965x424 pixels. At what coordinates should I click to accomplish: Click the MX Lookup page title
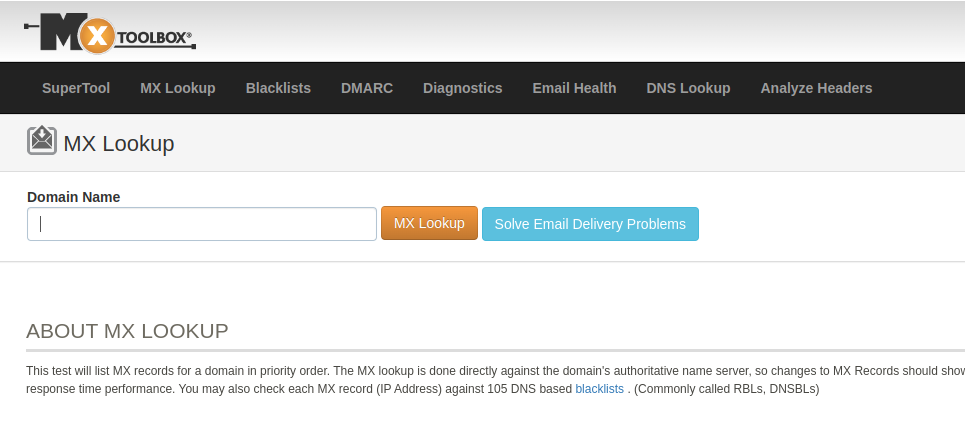119,143
